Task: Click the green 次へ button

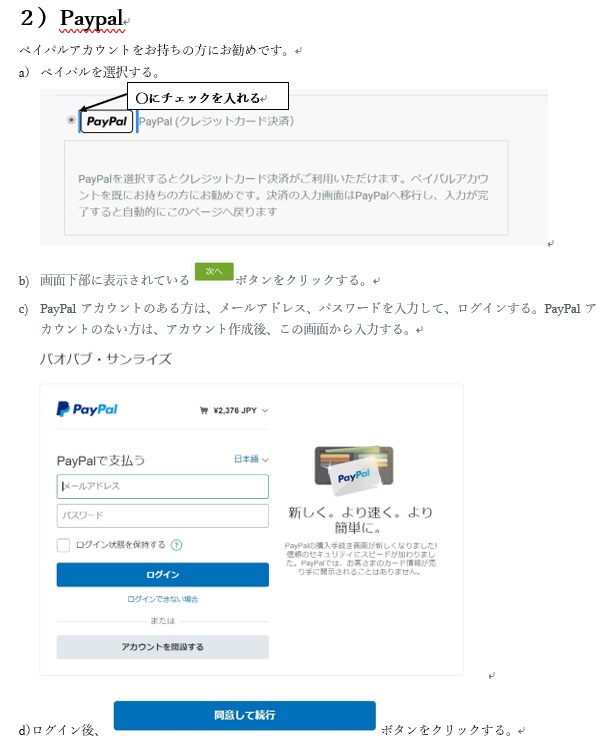Action: [214, 271]
